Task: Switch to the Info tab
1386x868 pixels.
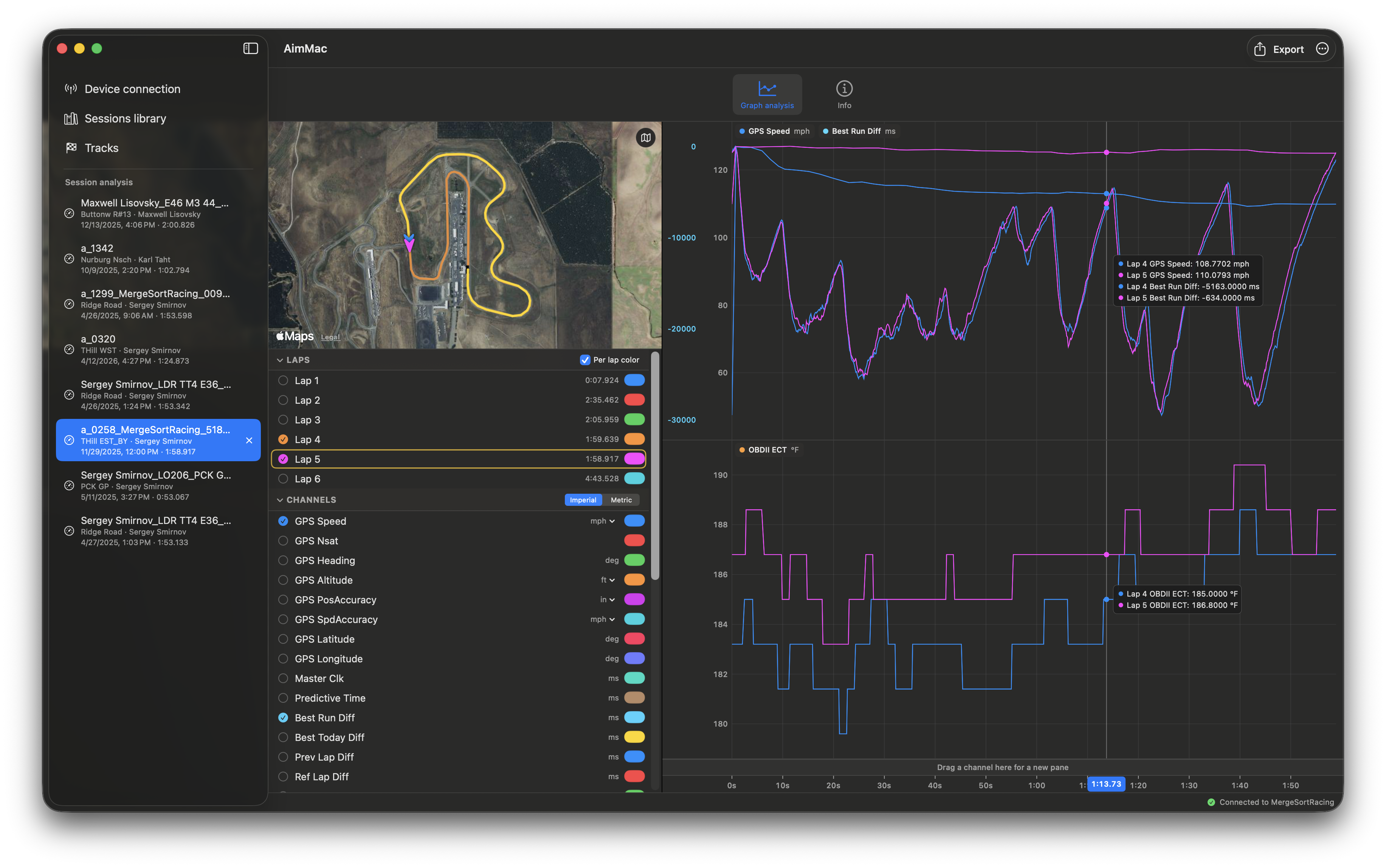Action: [x=843, y=94]
